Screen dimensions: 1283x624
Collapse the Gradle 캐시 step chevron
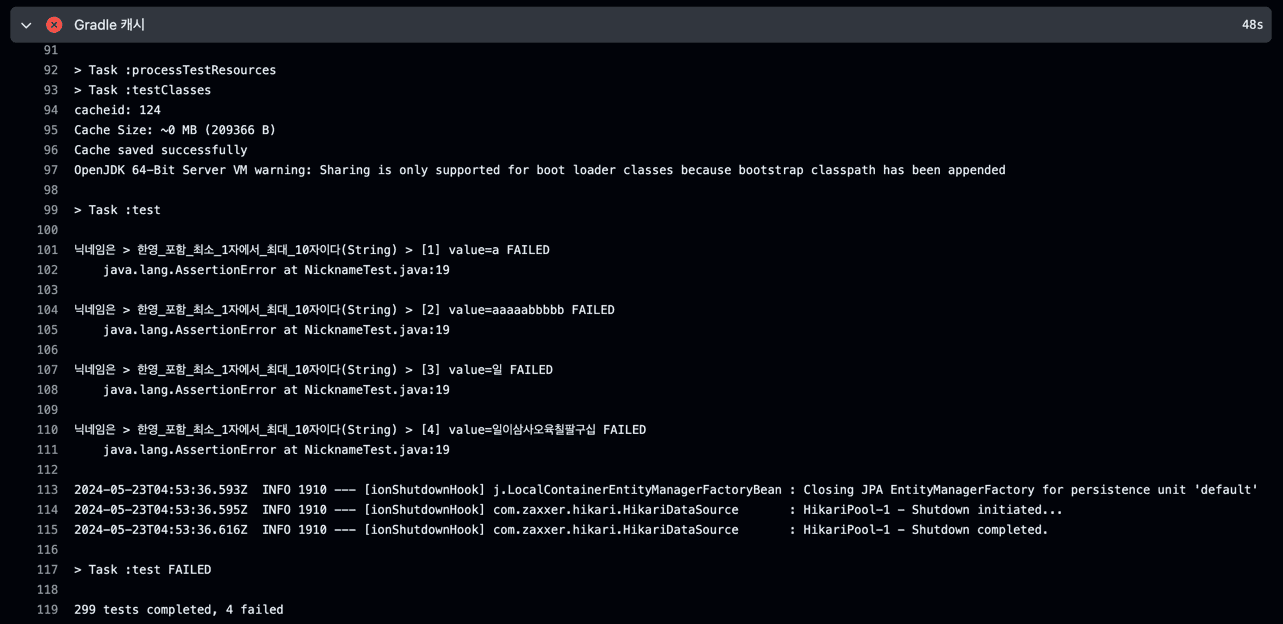pos(26,25)
